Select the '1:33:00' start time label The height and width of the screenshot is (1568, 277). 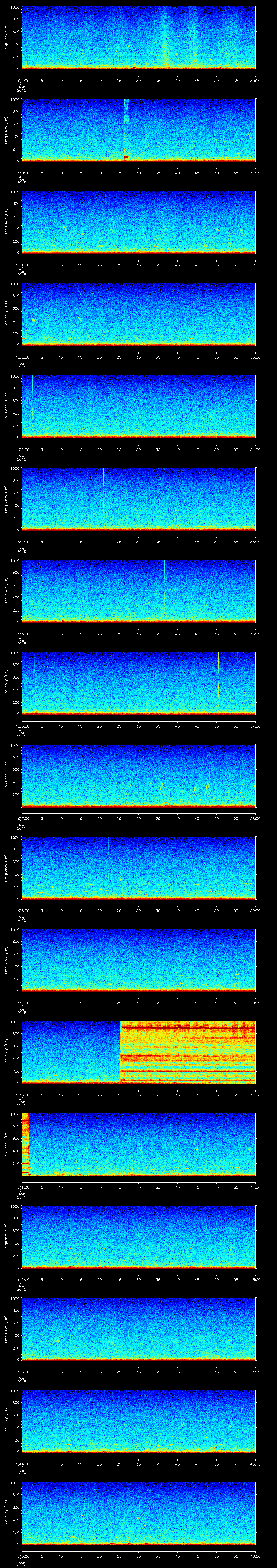point(22,449)
